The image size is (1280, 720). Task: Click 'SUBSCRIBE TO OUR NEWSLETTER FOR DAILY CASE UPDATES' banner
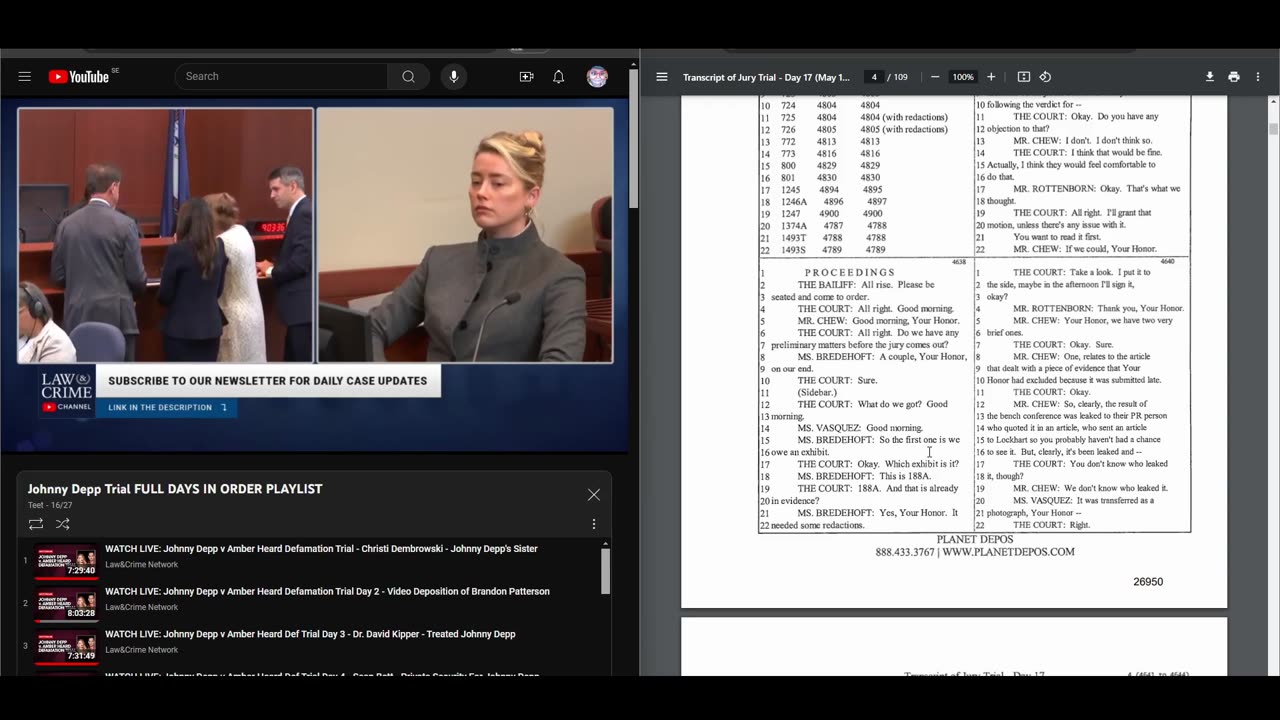coord(268,381)
